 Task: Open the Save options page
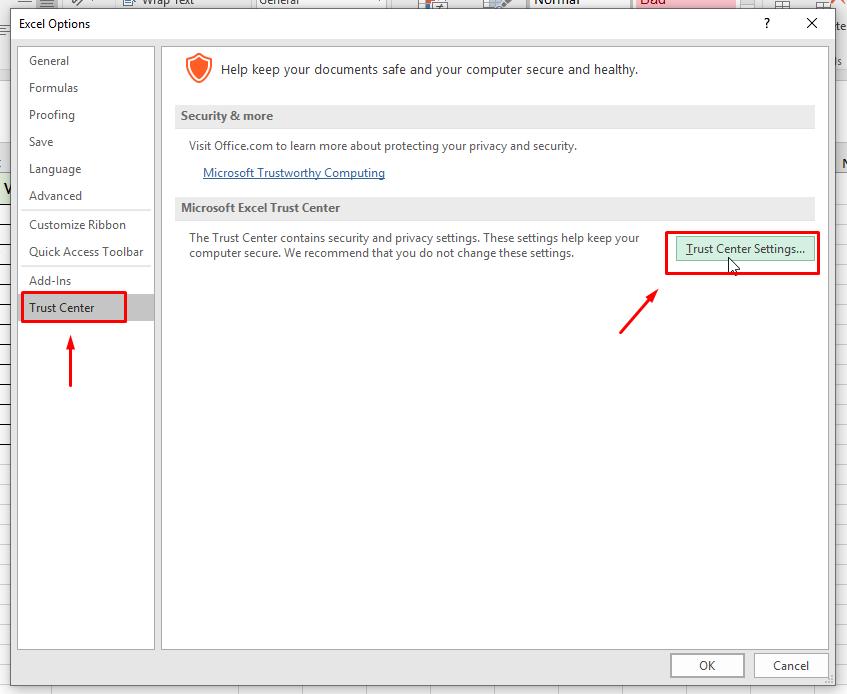coord(41,141)
